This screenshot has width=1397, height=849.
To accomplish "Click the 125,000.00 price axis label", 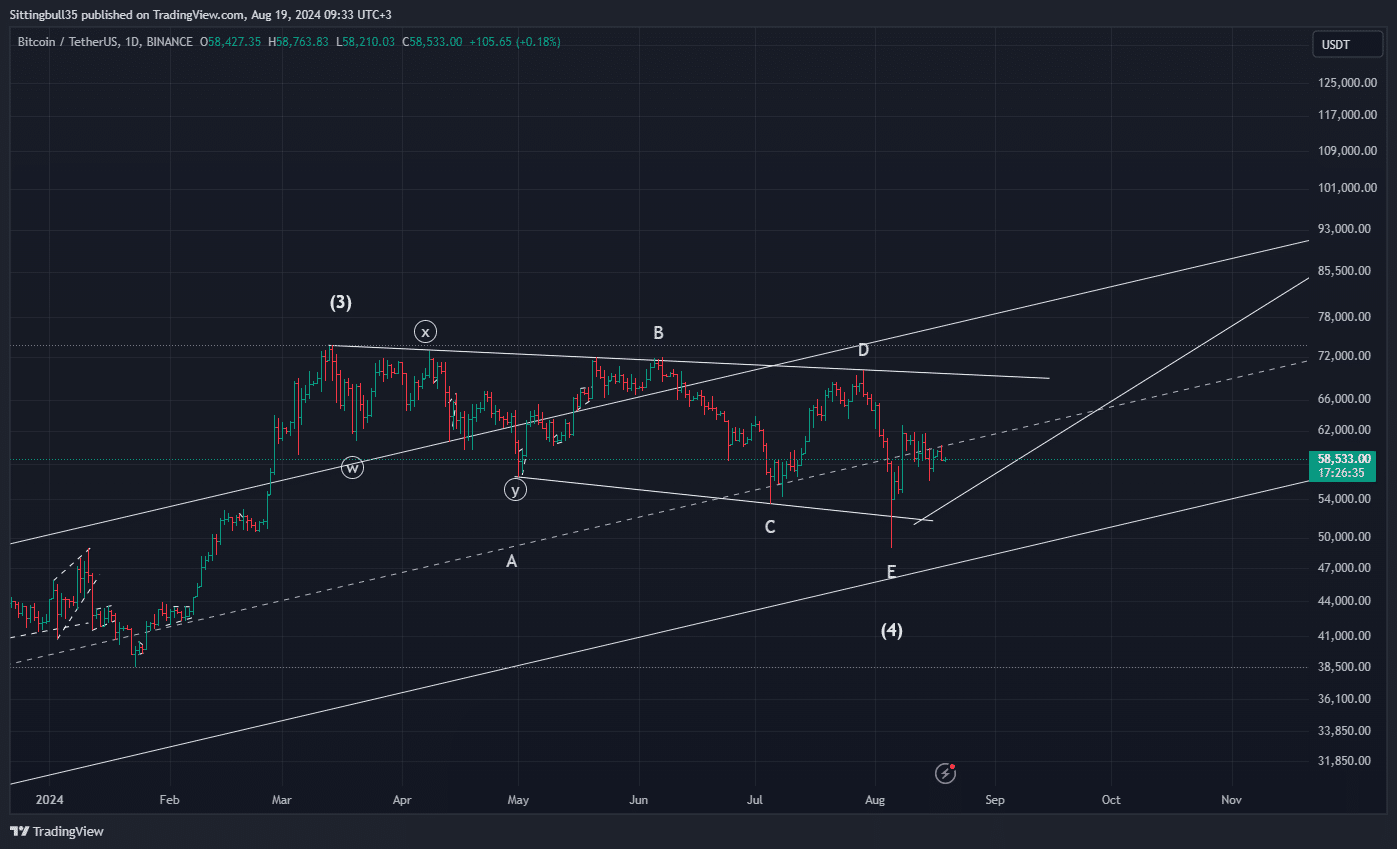I will (x=1345, y=83).
